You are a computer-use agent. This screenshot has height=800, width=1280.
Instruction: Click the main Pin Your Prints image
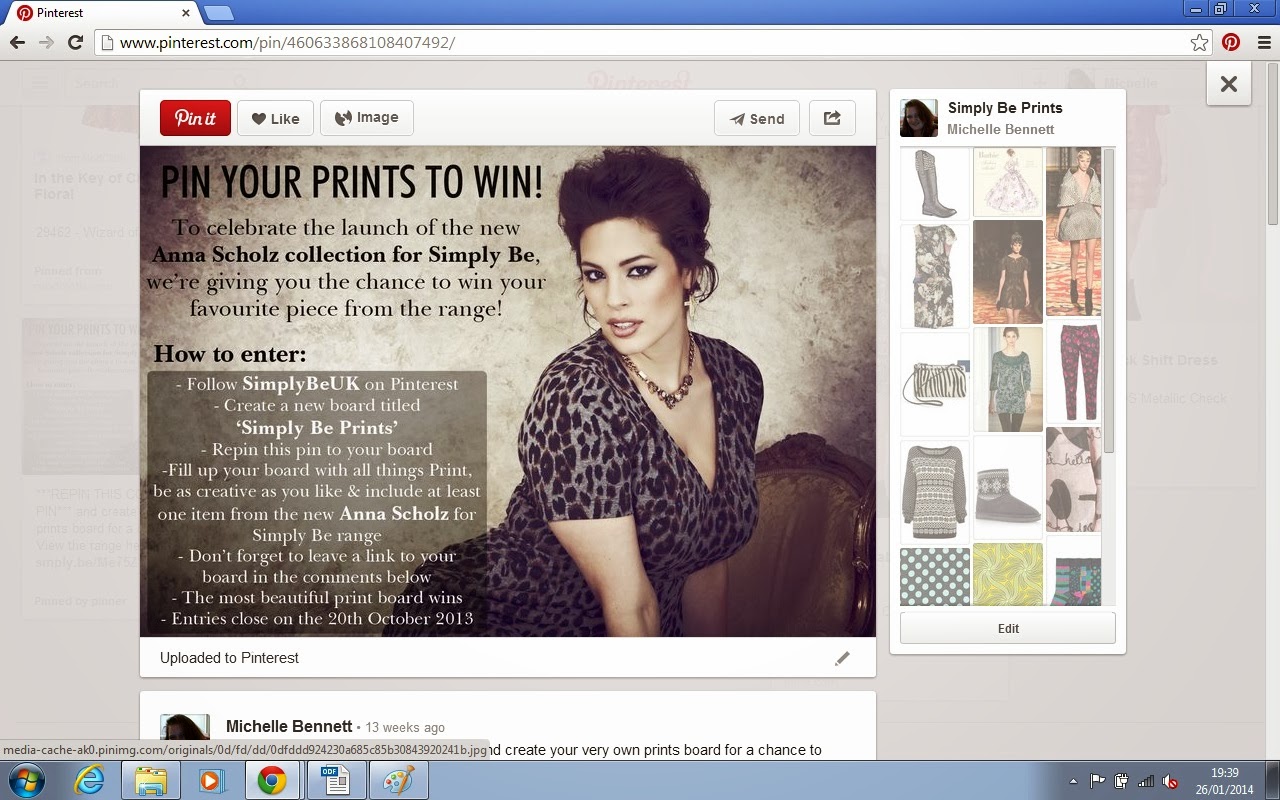click(x=508, y=391)
